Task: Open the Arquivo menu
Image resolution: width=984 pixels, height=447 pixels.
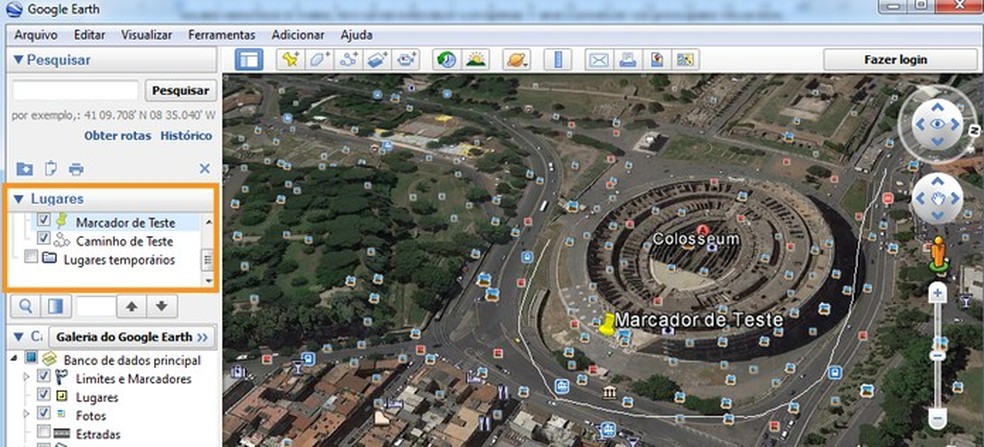Action: click(x=36, y=35)
